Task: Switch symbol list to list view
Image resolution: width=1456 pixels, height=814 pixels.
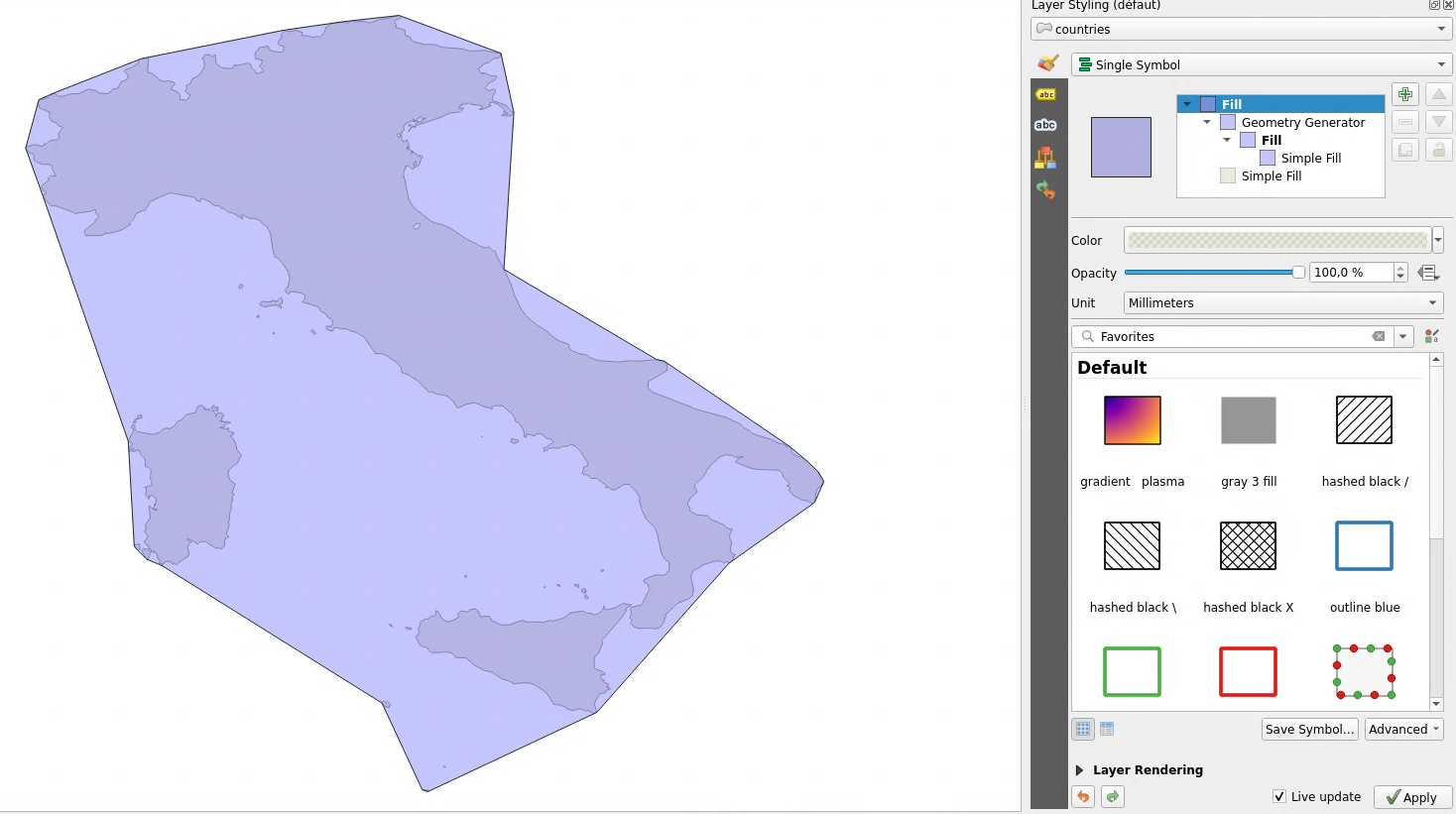Action: coord(1107,729)
